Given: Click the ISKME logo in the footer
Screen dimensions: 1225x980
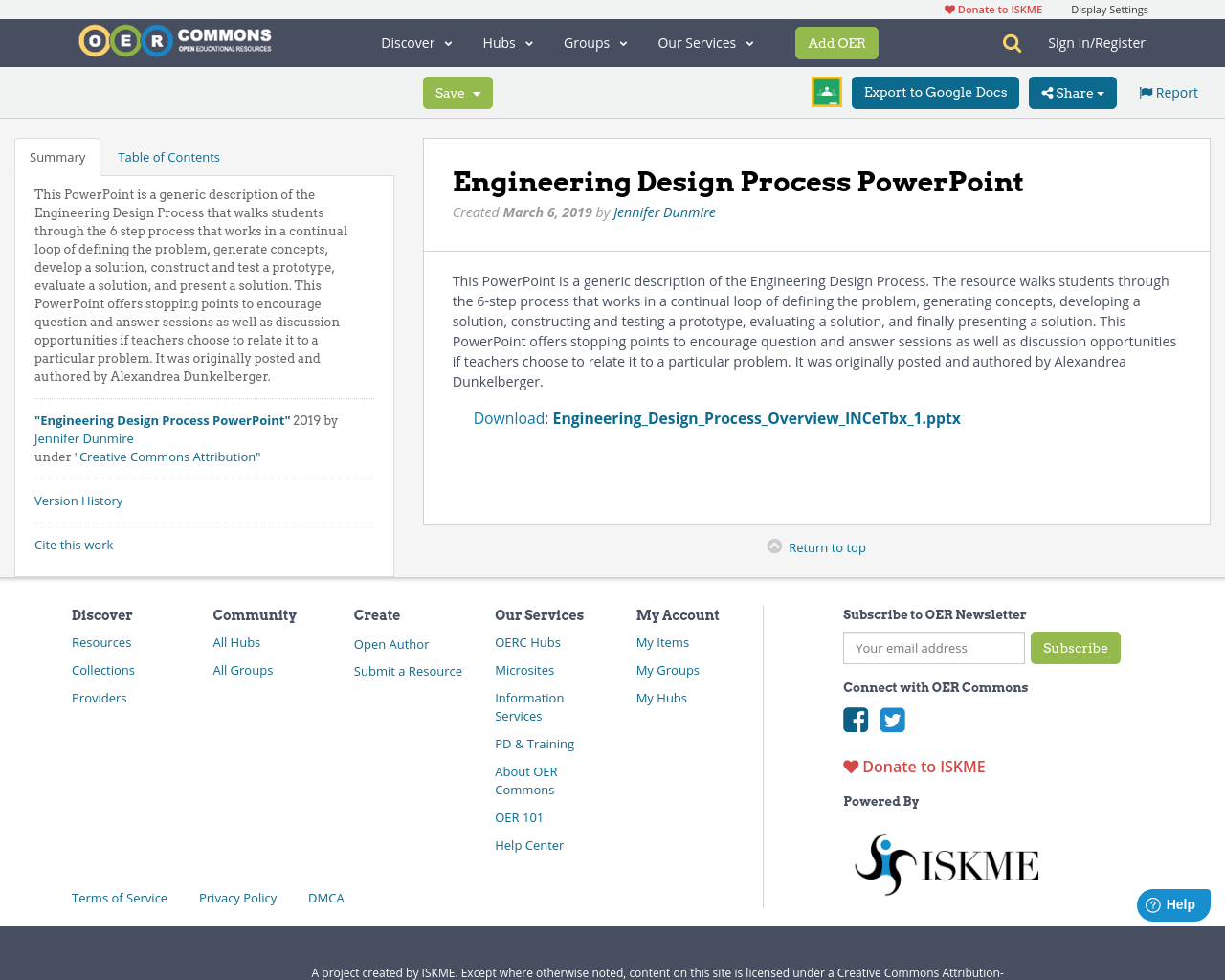Looking at the screenshot, I should pyautogui.click(x=947, y=861).
